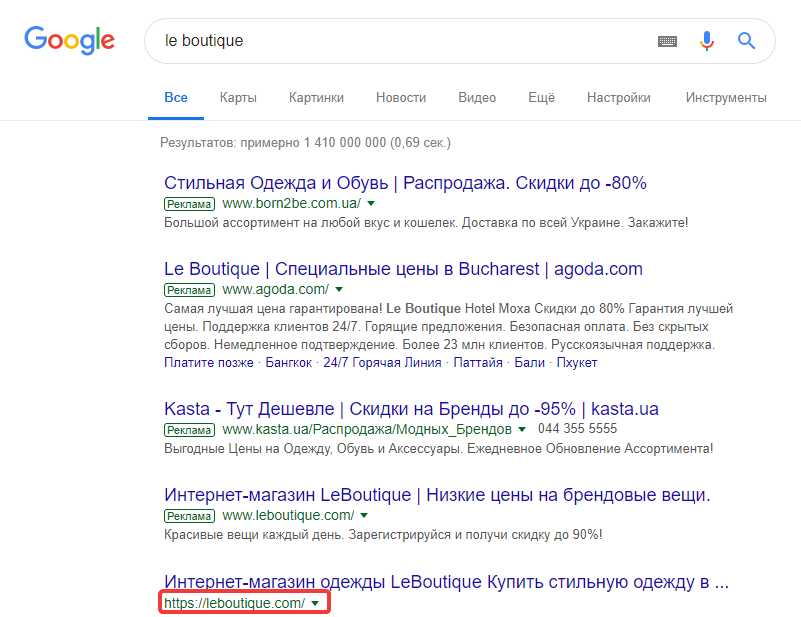This screenshot has height=617, width=801.
Task: Expand the 'Ещё' menu
Action: point(541,98)
